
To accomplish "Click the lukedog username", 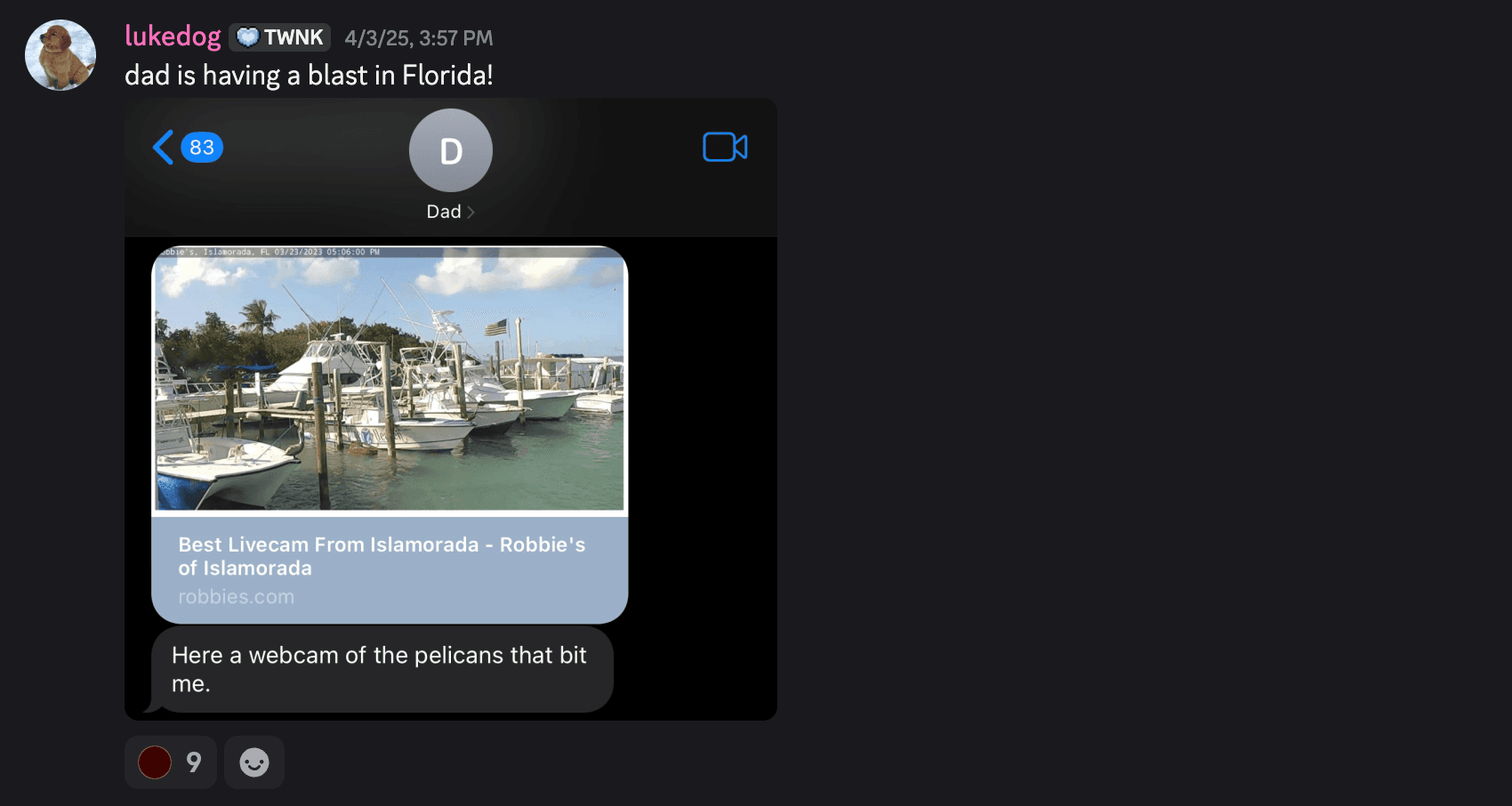I will (x=173, y=36).
